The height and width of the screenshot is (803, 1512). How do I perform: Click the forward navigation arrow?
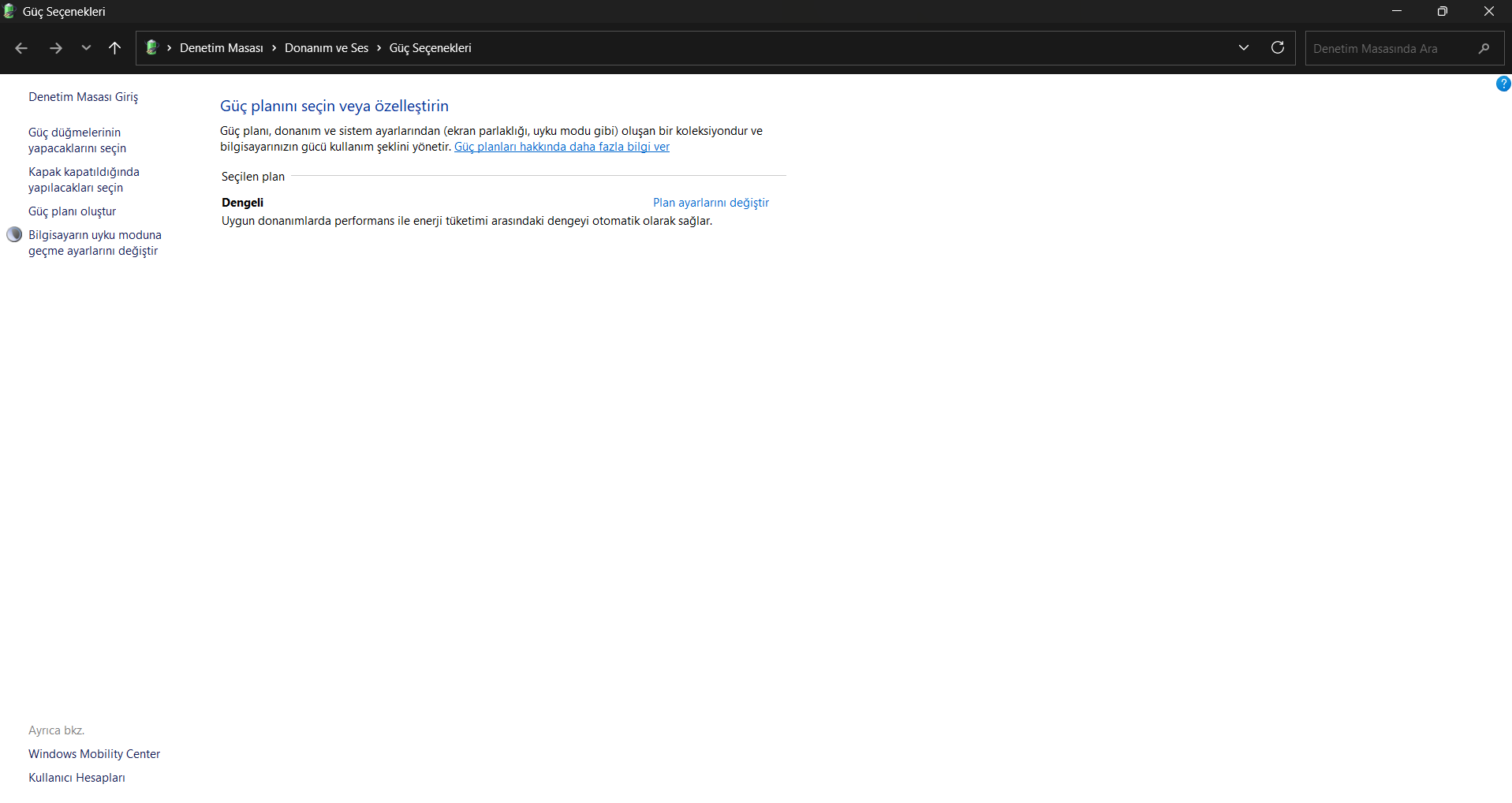[55, 48]
